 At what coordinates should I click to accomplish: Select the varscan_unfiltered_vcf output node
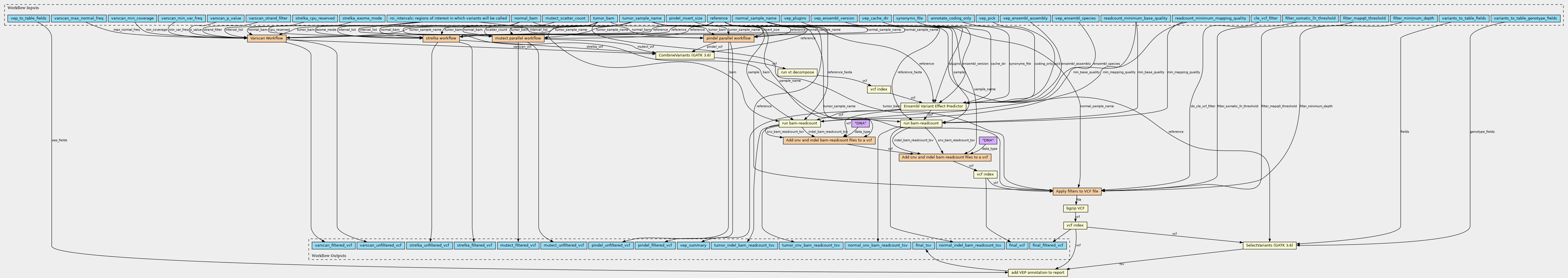click(380, 246)
